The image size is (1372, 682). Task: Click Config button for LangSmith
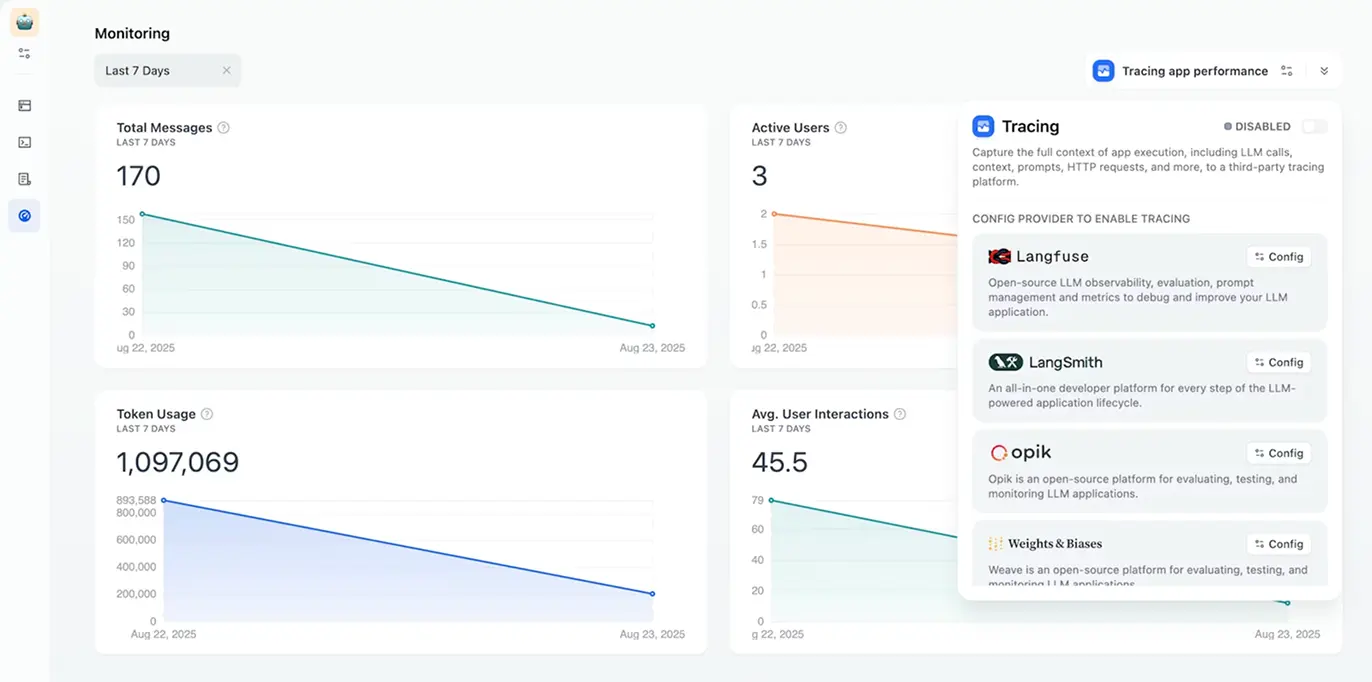[x=1279, y=362]
